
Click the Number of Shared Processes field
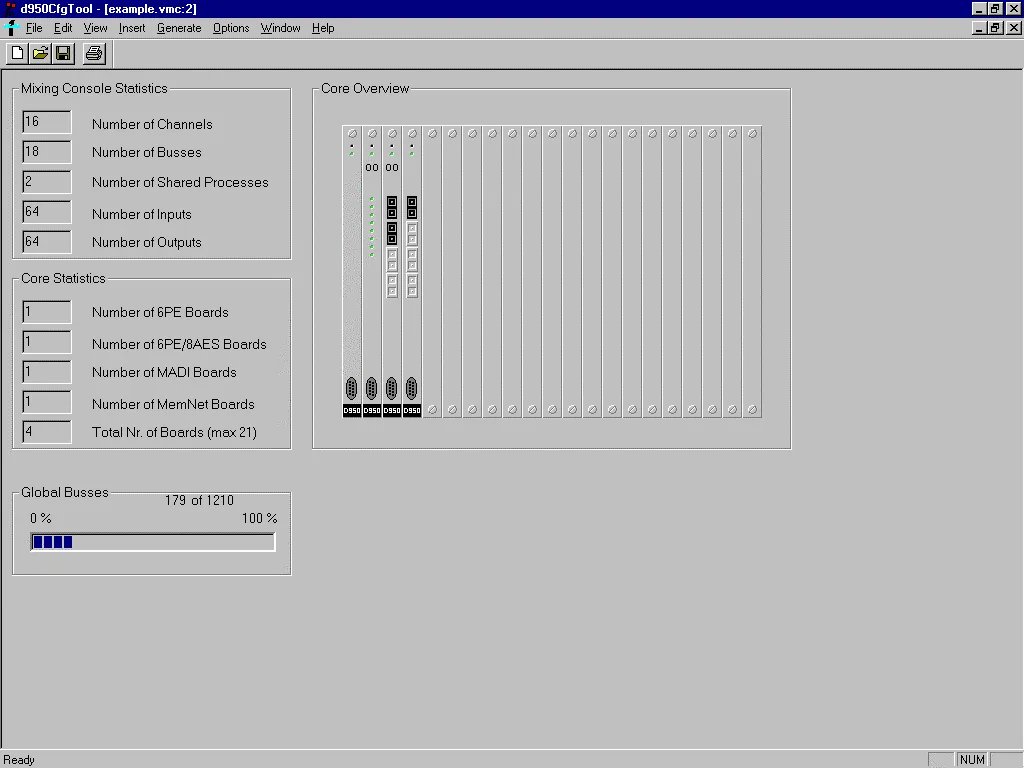[47, 182]
